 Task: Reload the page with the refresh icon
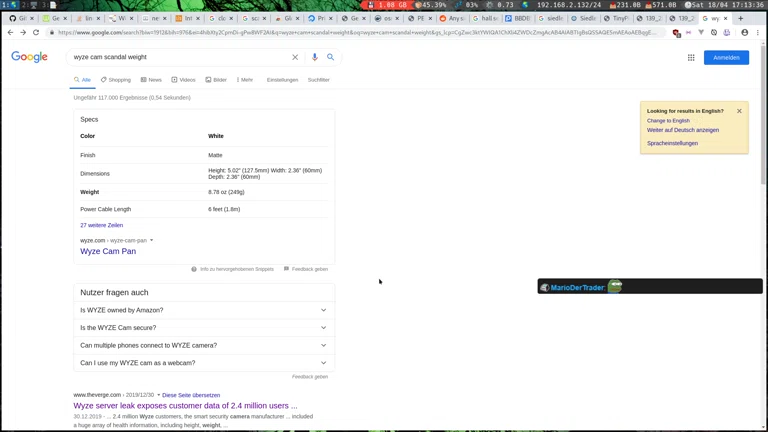pyautogui.click(x=36, y=32)
